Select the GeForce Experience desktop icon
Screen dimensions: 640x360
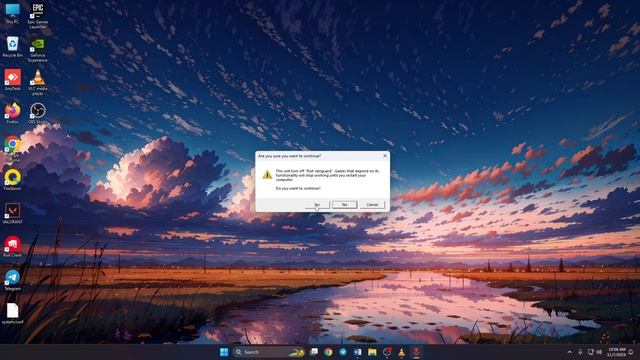pyautogui.click(x=38, y=50)
